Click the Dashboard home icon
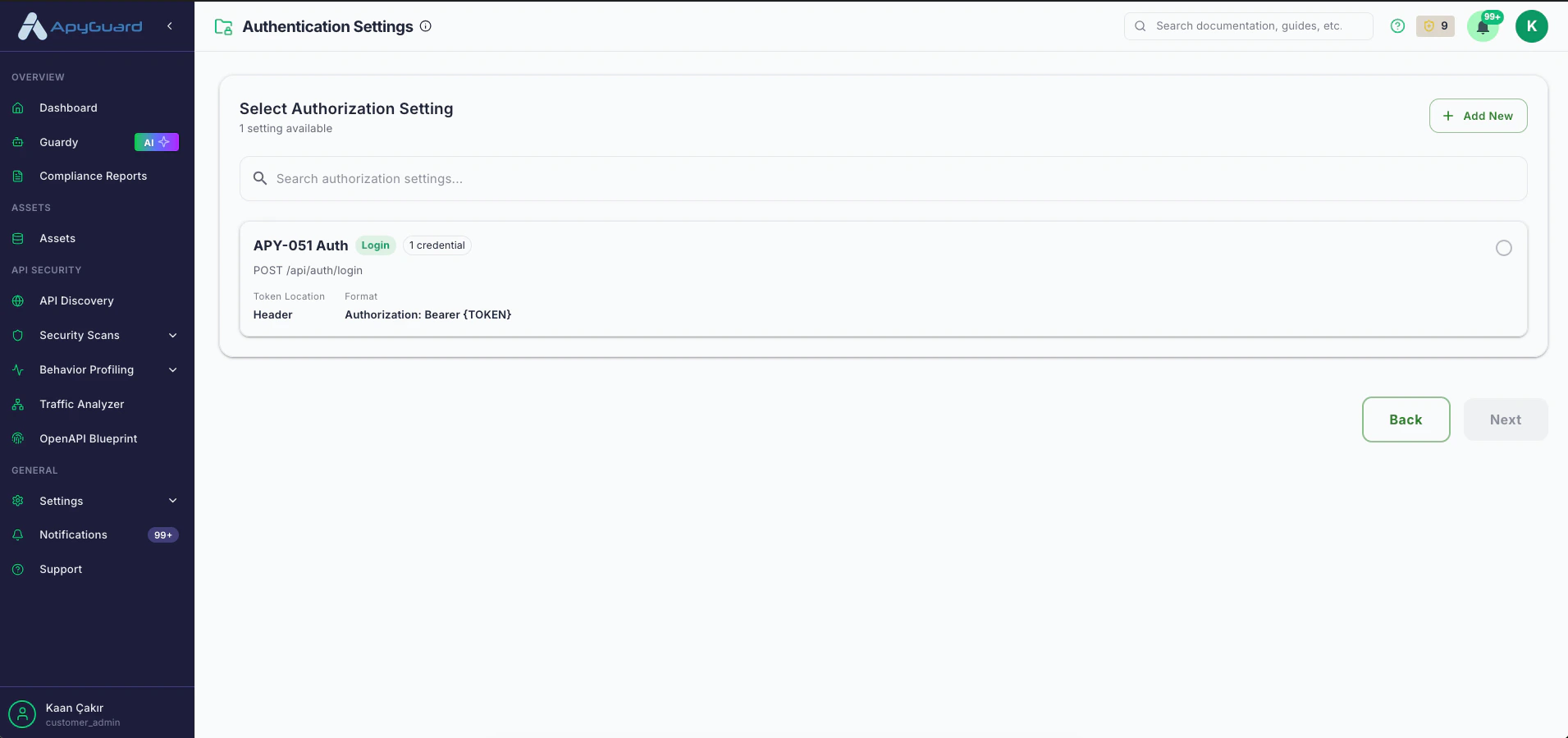This screenshot has width=1568, height=738. pyautogui.click(x=18, y=108)
